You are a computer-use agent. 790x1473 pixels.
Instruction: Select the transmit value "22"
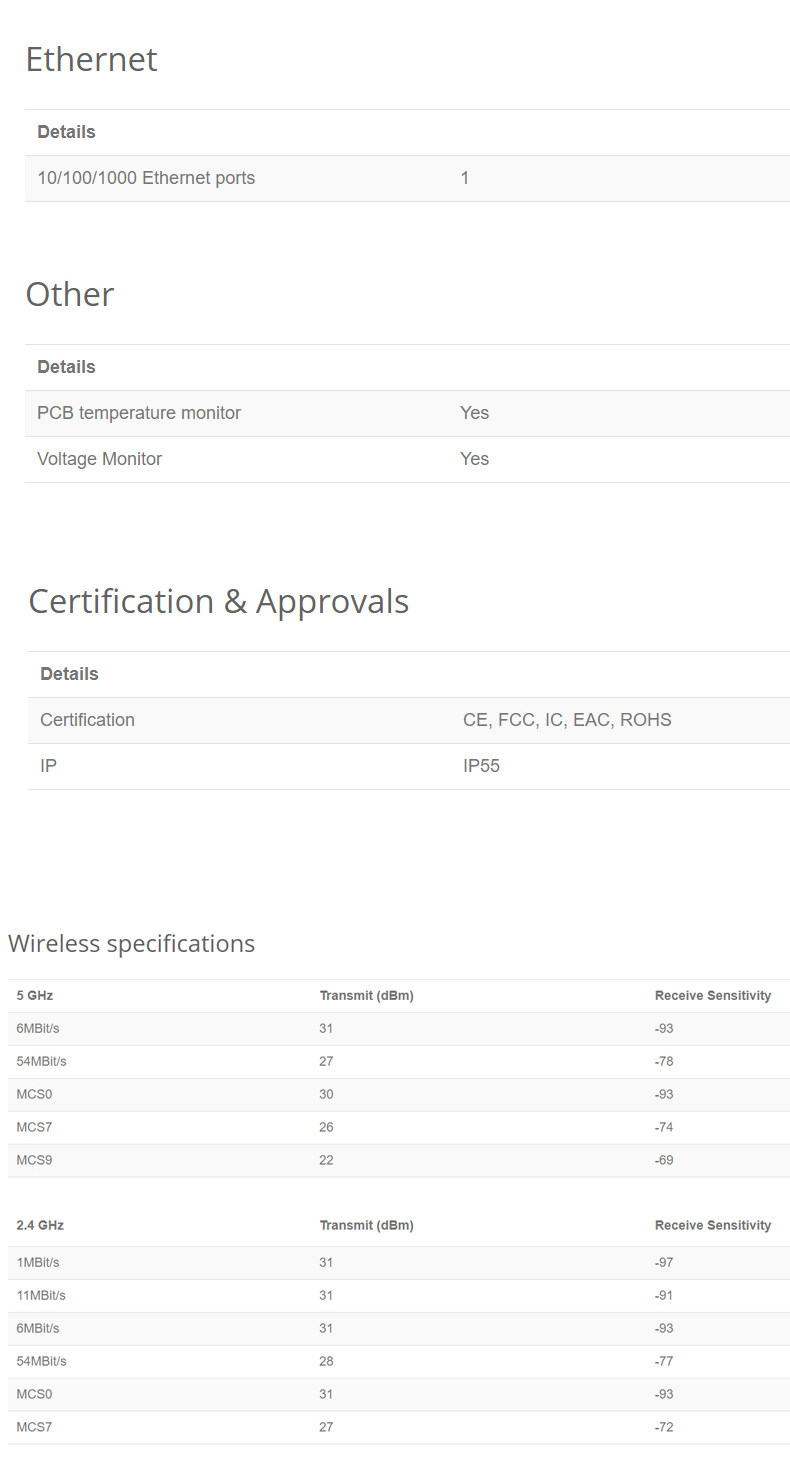tap(326, 1161)
